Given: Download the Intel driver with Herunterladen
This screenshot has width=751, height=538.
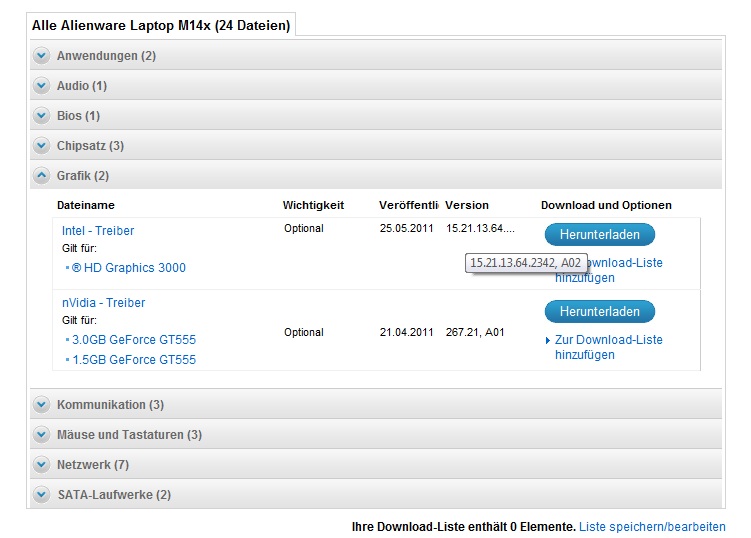Looking at the screenshot, I should click(x=599, y=234).
